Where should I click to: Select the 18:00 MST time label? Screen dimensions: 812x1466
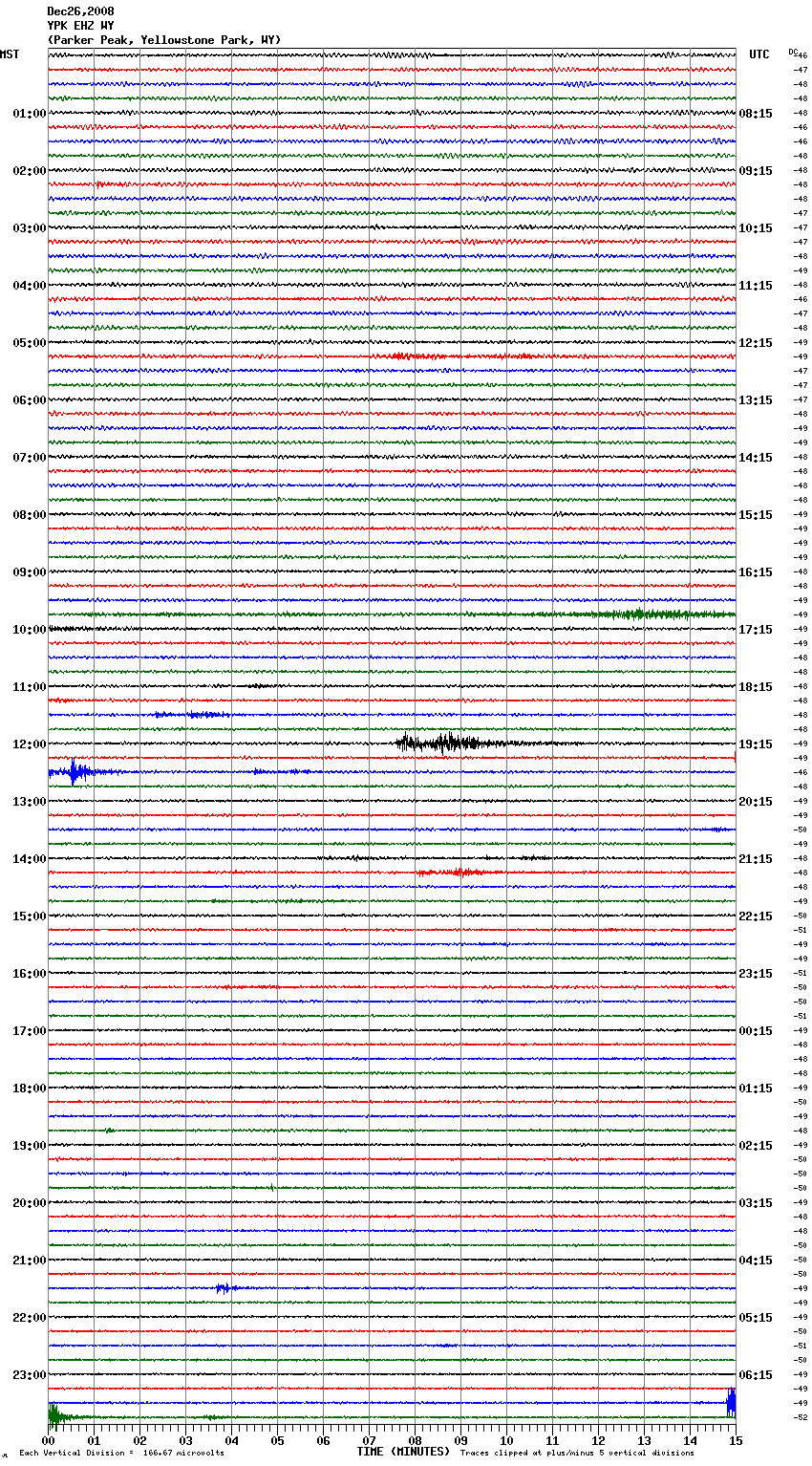coord(30,1089)
